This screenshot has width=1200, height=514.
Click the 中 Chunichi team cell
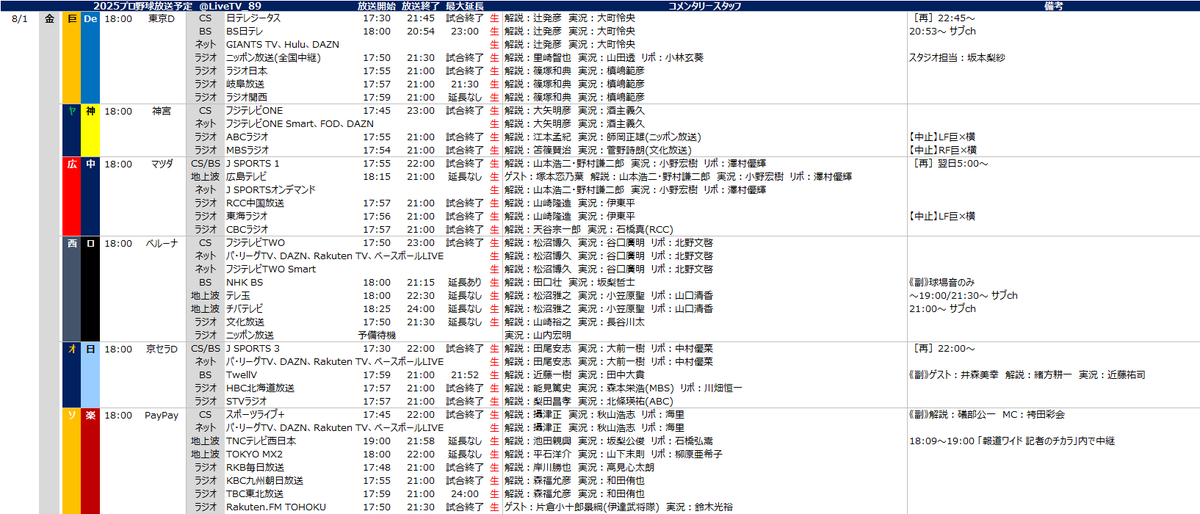tap(90, 195)
